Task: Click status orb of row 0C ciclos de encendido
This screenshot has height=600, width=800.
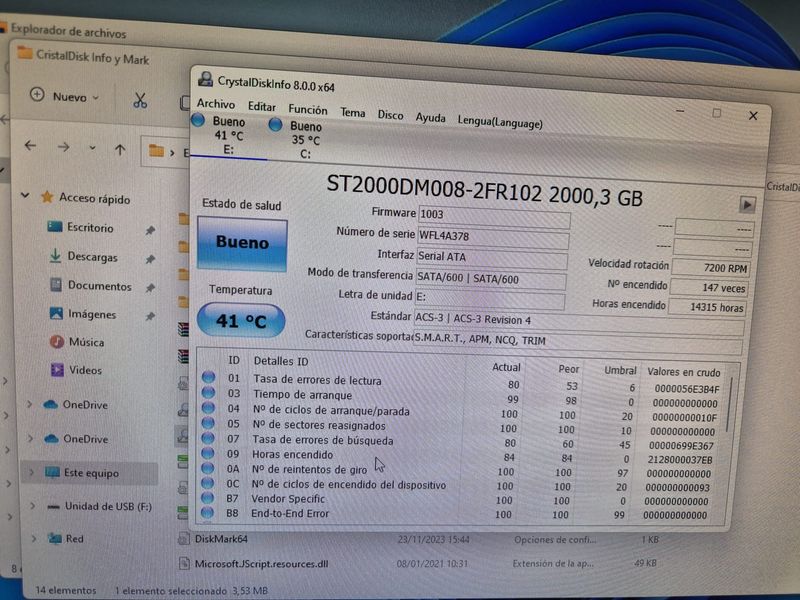Action: pos(207,482)
